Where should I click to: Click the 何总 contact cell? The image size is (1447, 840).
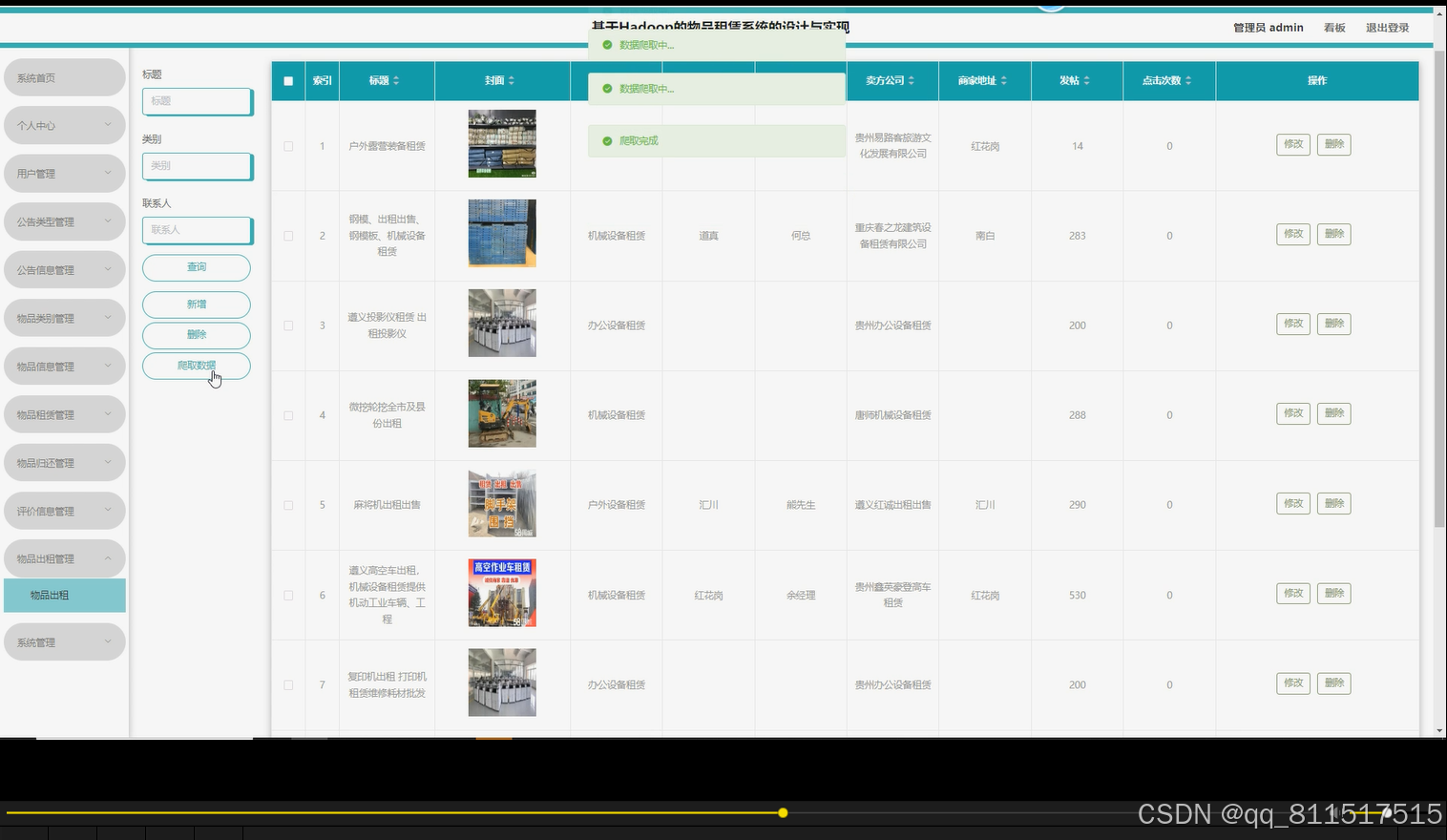[801, 236]
